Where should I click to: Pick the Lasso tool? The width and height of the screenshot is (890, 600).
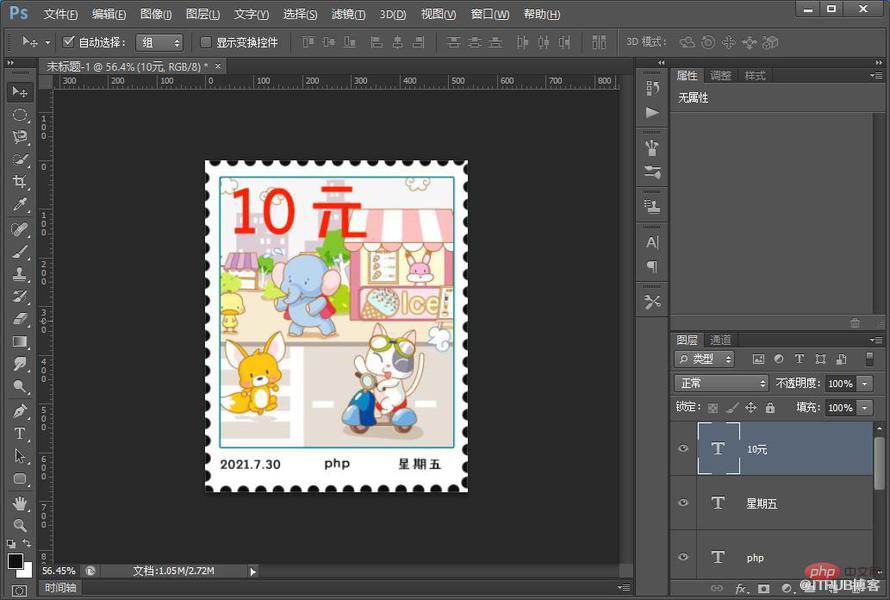coord(20,137)
